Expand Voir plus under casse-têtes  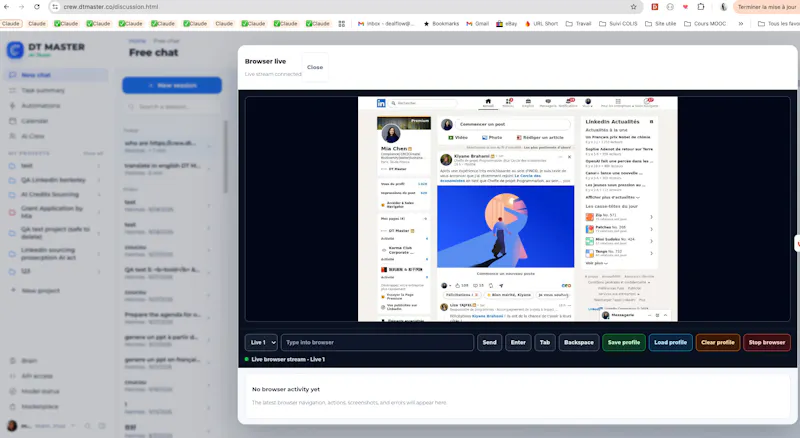(x=596, y=263)
